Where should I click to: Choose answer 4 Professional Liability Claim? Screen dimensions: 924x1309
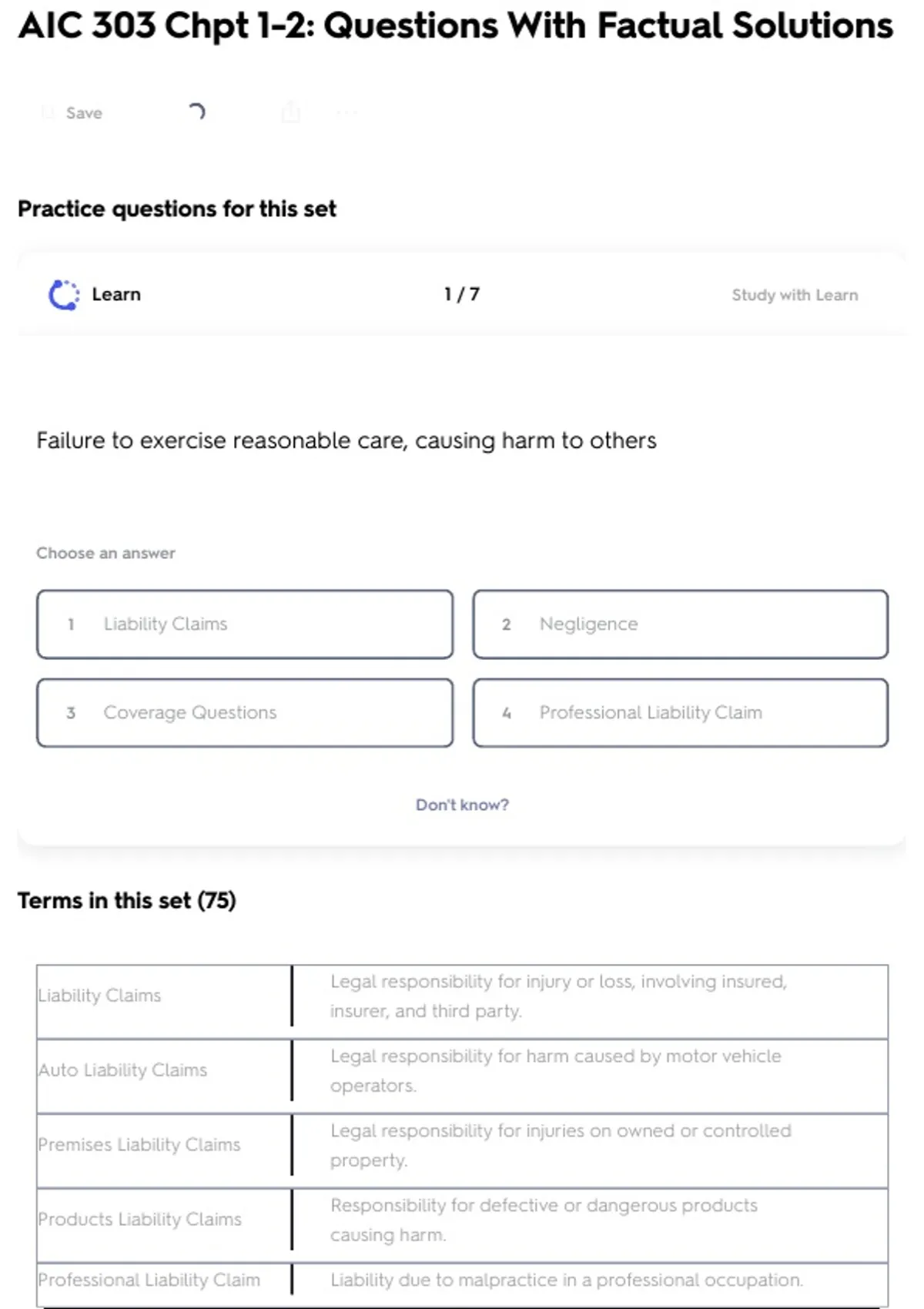(681, 713)
